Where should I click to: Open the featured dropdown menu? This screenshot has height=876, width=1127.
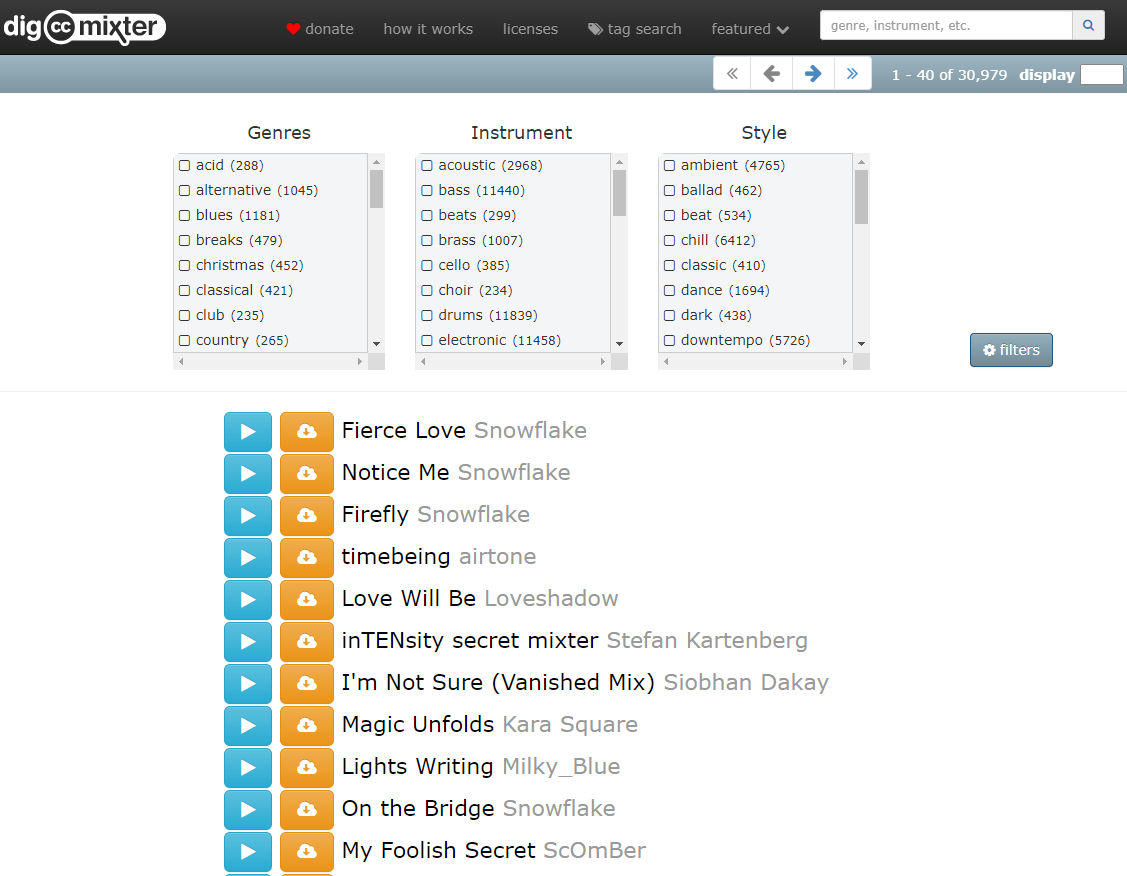[750, 29]
